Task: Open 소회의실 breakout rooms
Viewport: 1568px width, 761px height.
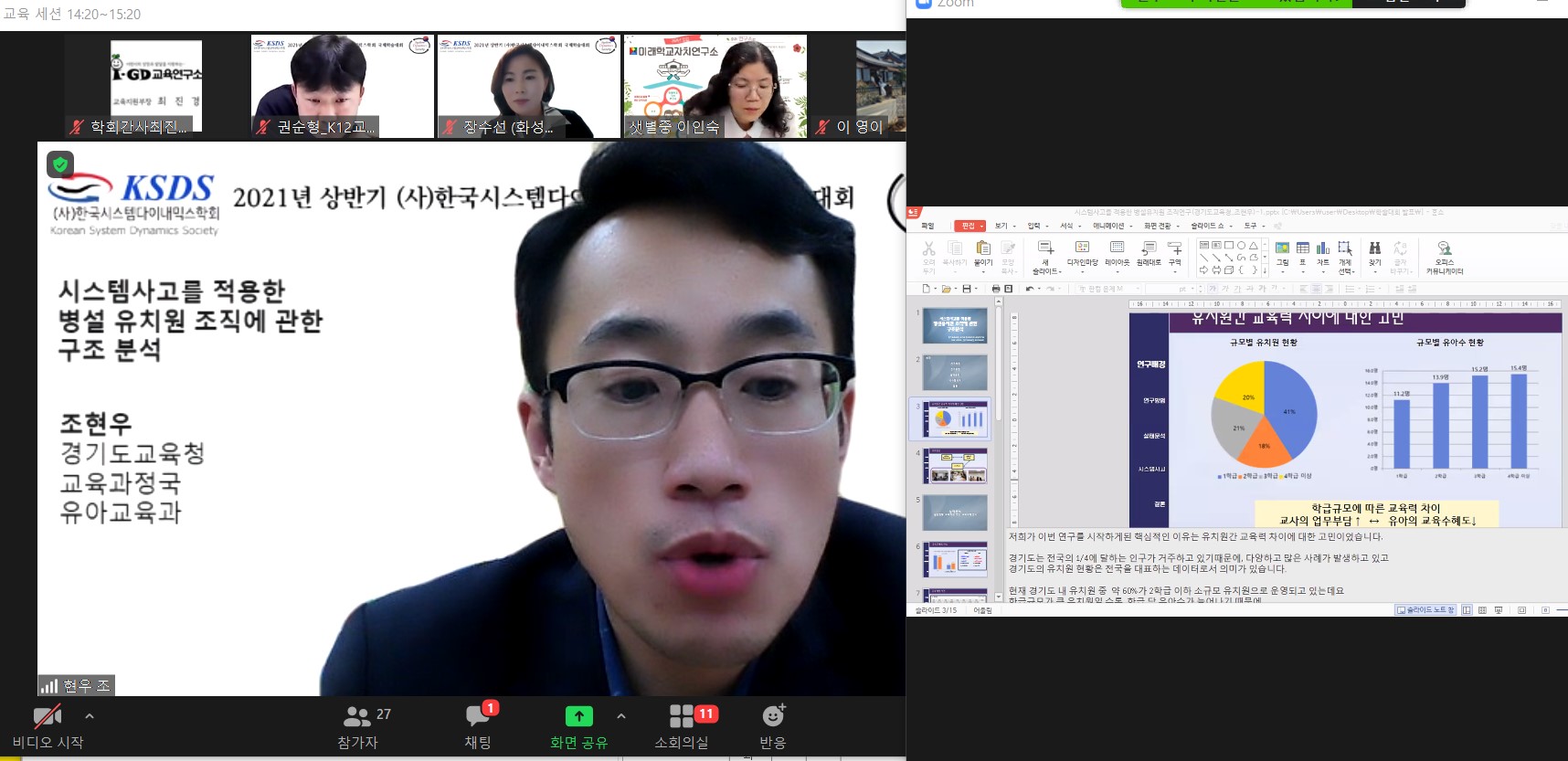Action: 682,717
